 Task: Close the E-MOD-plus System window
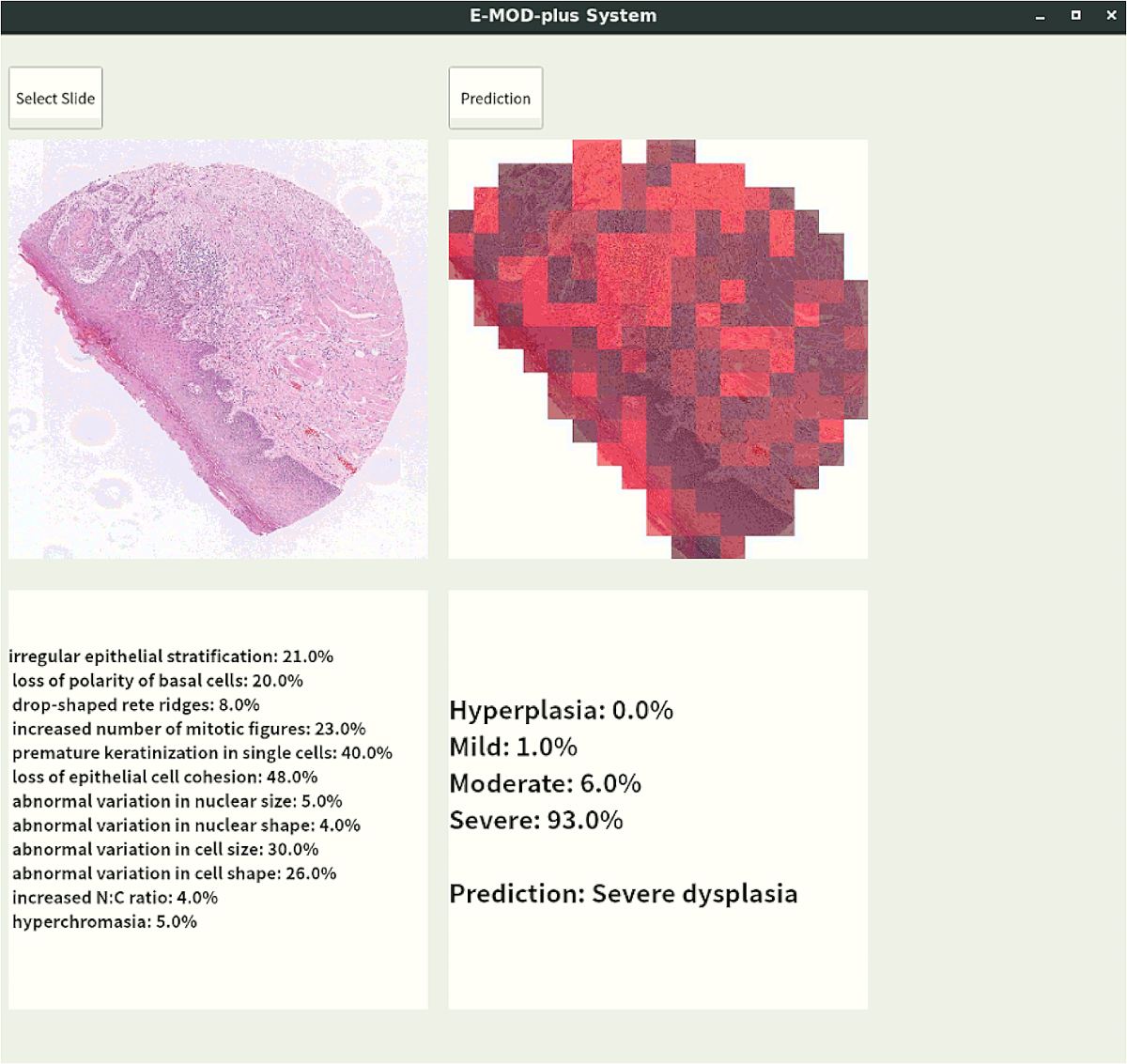1111,16
